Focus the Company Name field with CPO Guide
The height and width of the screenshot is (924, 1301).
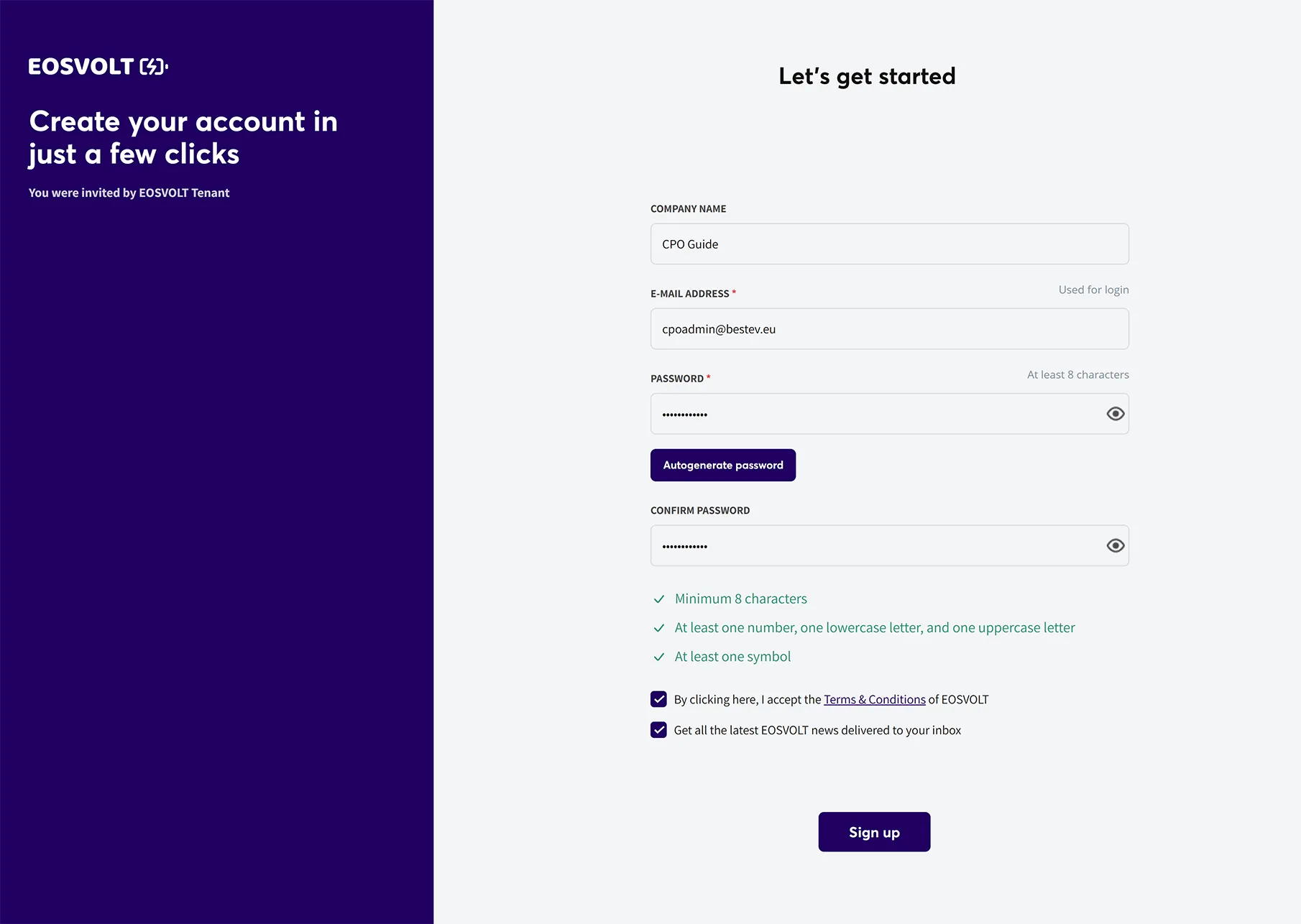(890, 244)
